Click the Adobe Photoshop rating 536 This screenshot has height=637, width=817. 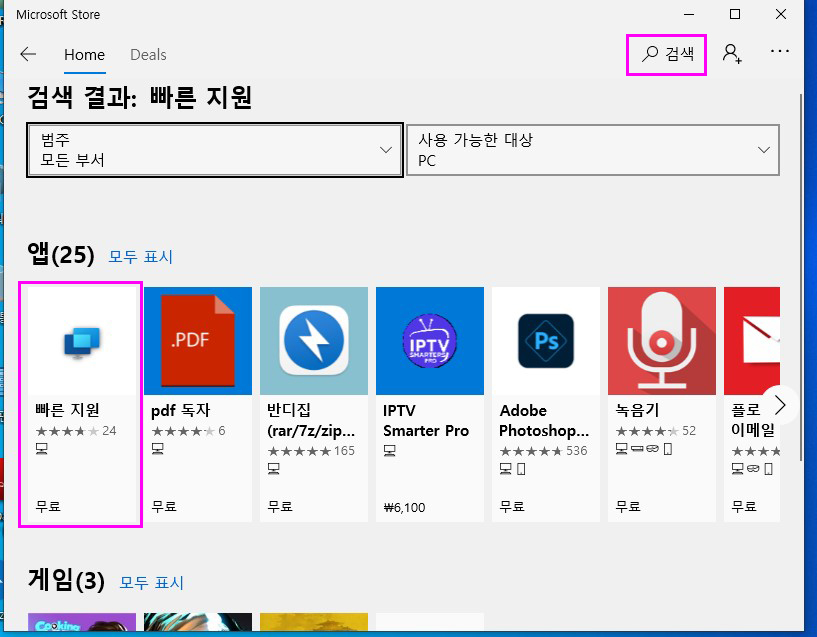[x=543, y=451]
